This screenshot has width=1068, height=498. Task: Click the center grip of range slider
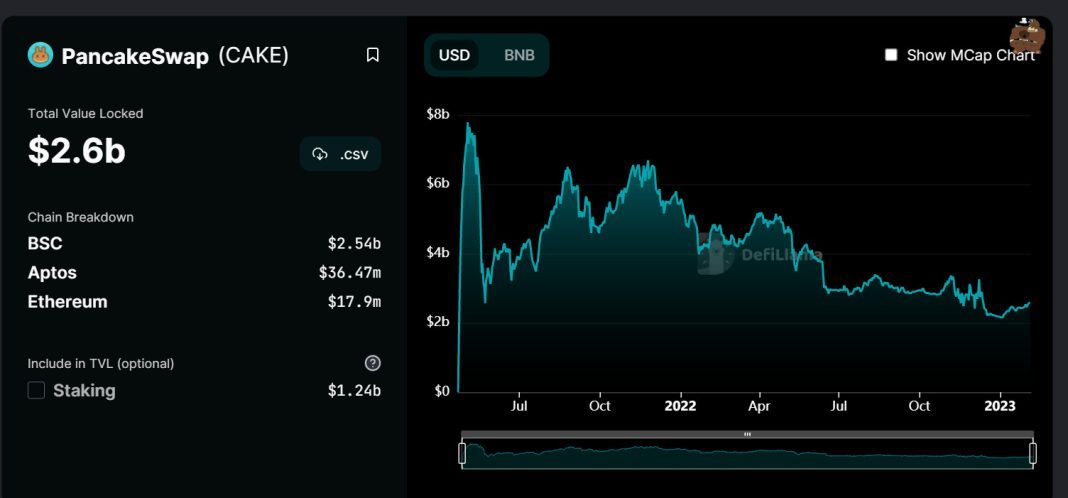point(747,434)
